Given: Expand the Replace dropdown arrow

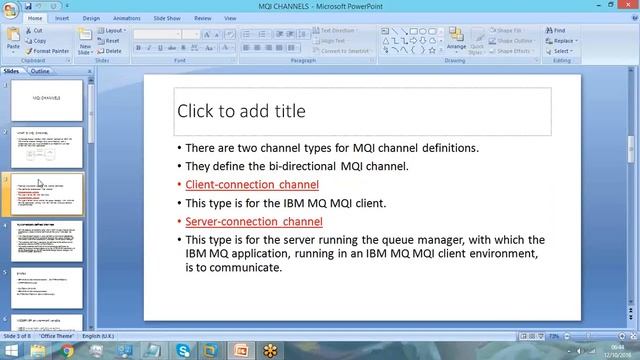Looking at the screenshot, I should point(576,41).
